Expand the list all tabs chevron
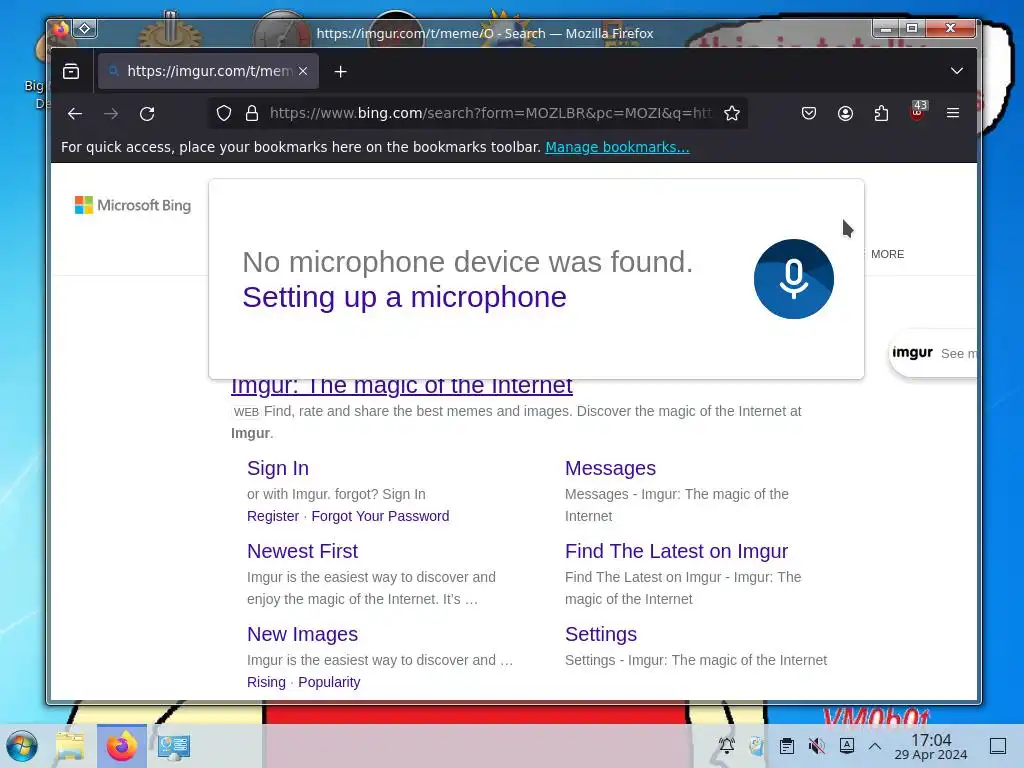 point(957,71)
